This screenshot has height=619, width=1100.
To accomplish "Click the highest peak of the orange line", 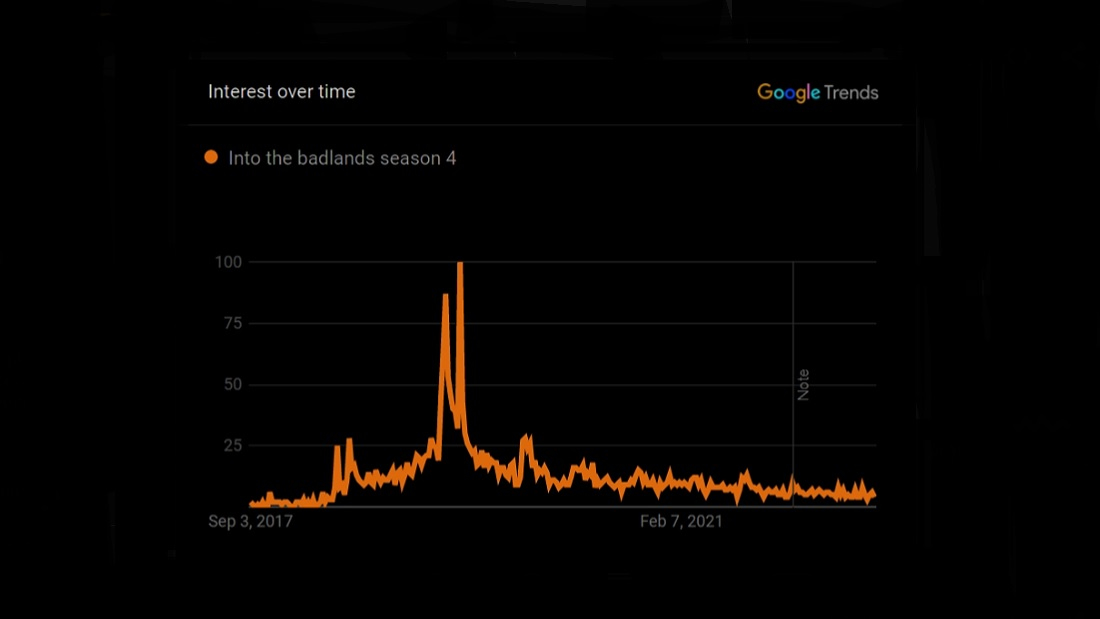I will point(460,264).
